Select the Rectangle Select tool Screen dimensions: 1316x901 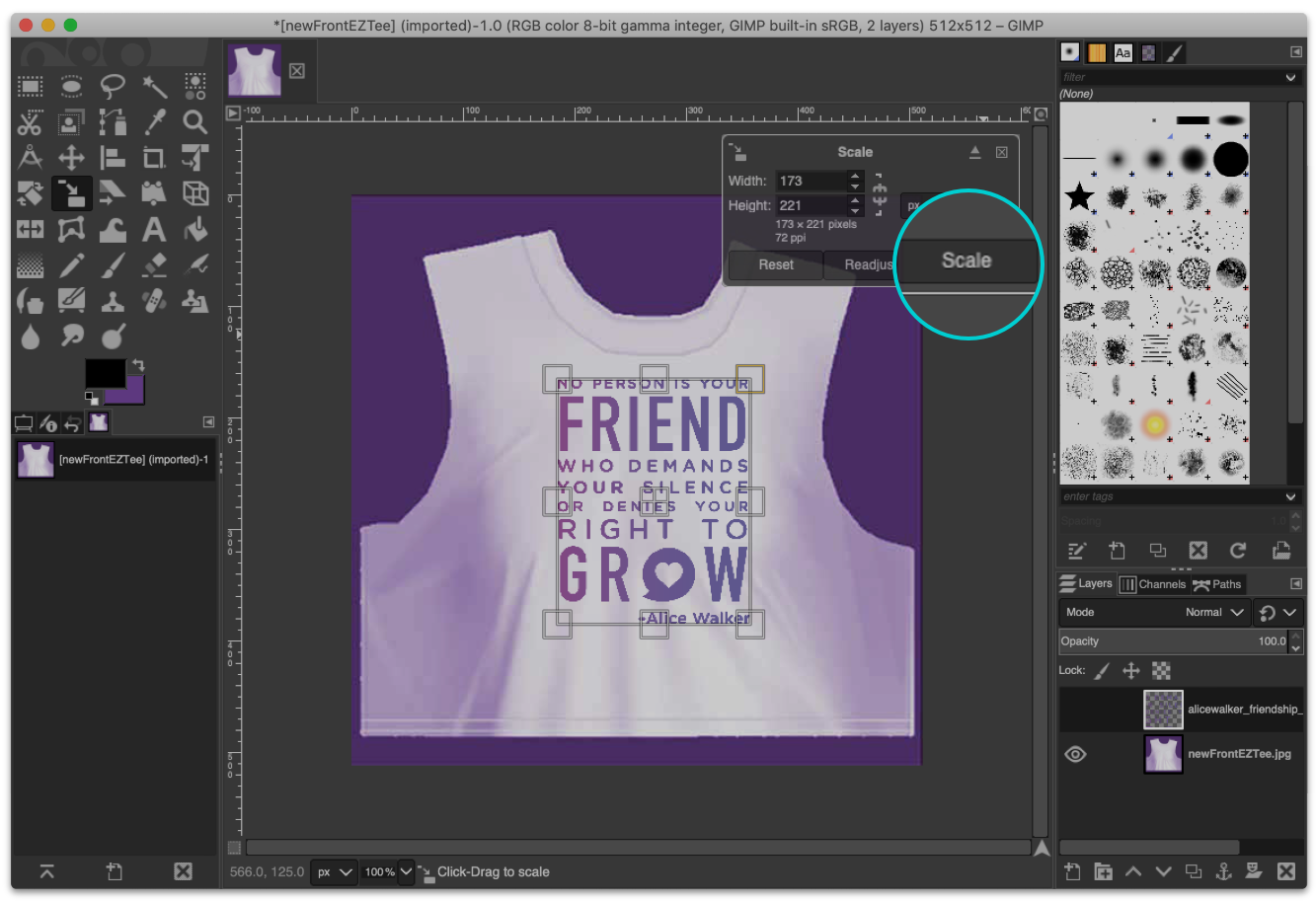coord(30,86)
